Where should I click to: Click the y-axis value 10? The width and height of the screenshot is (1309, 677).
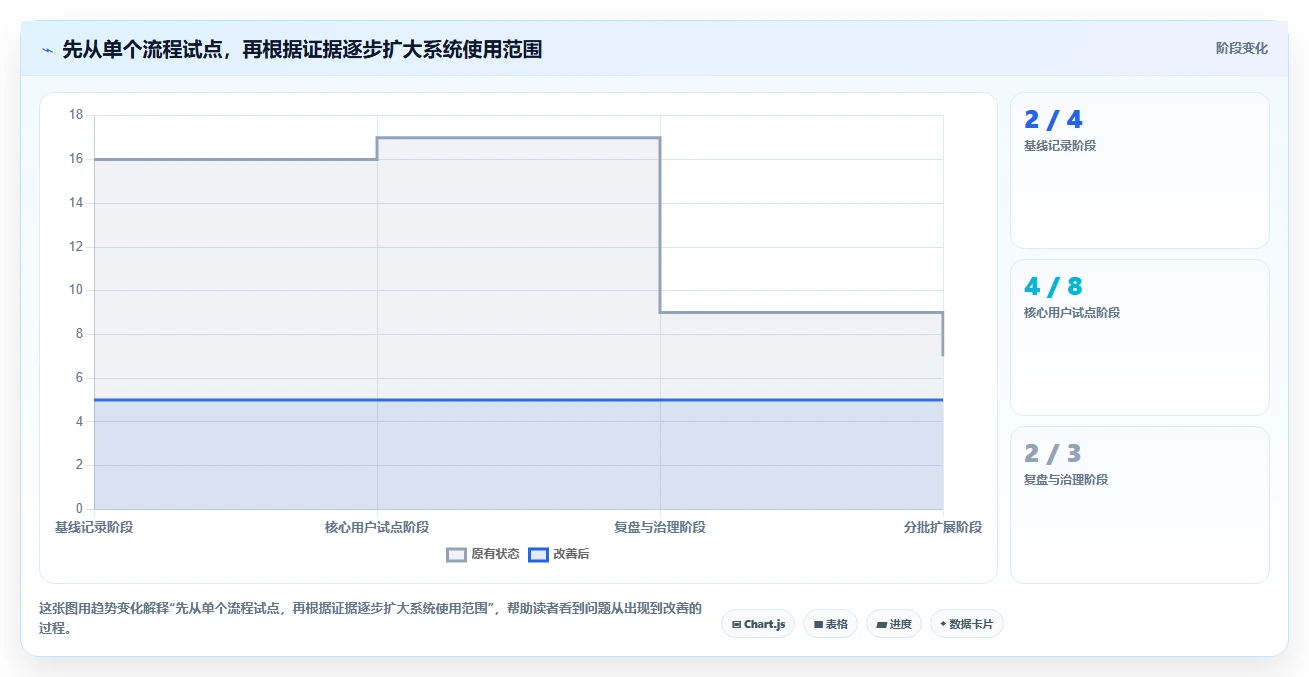tap(76, 290)
